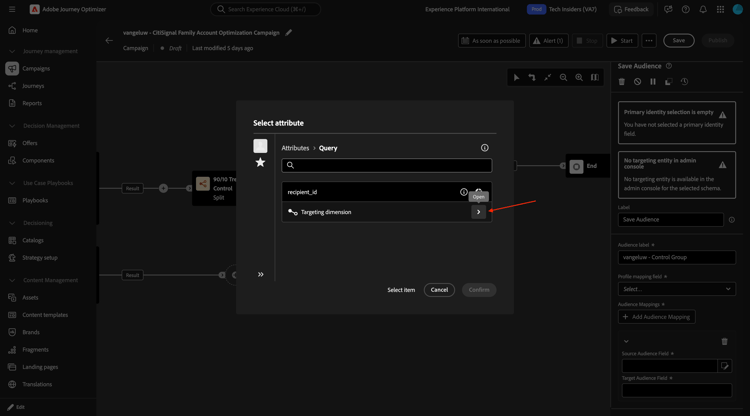
Task: Click the disable activity icon
Action: pos(637,82)
